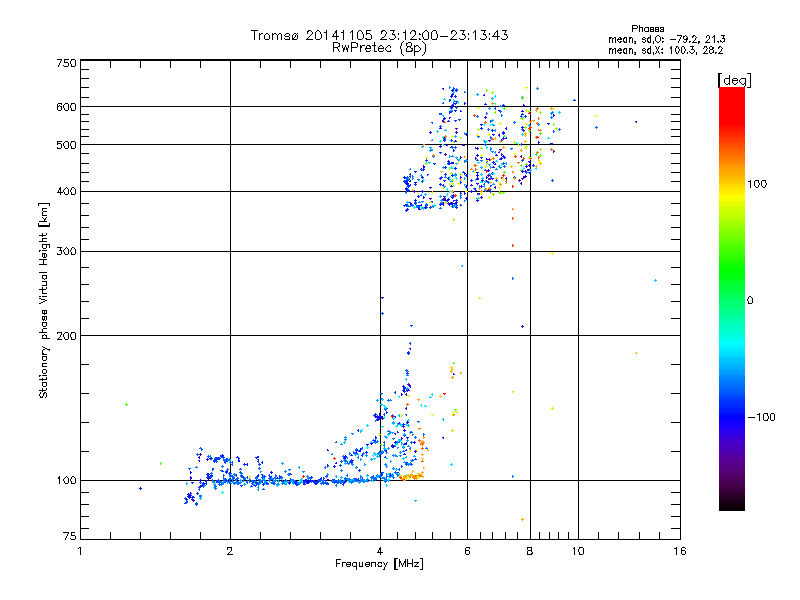The width and height of the screenshot is (800, 600).
Task: Click the colorbar tick label '-100'
Action: point(761,417)
